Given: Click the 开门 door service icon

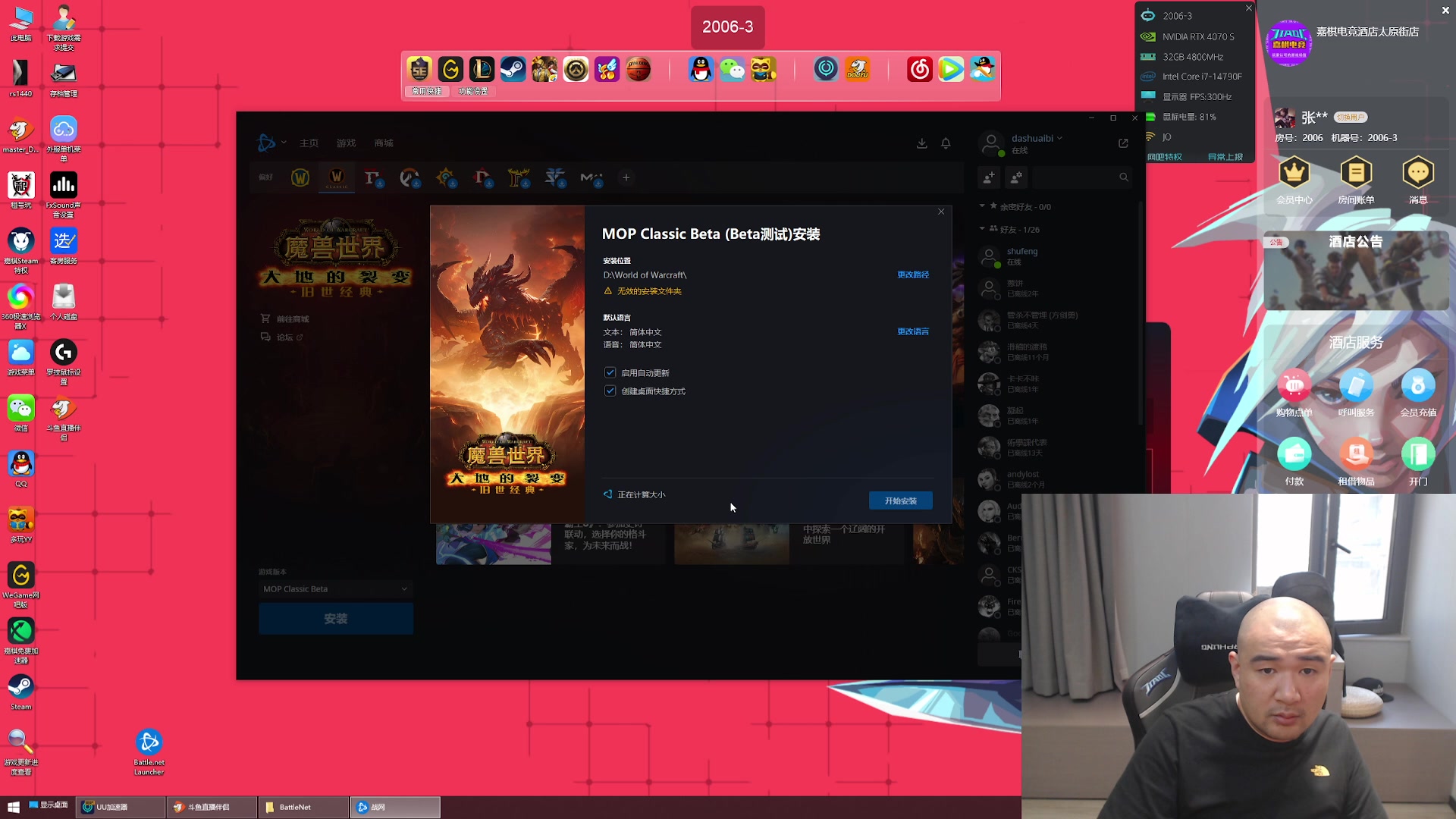Looking at the screenshot, I should pyautogui.click(x=1418, y=461).
